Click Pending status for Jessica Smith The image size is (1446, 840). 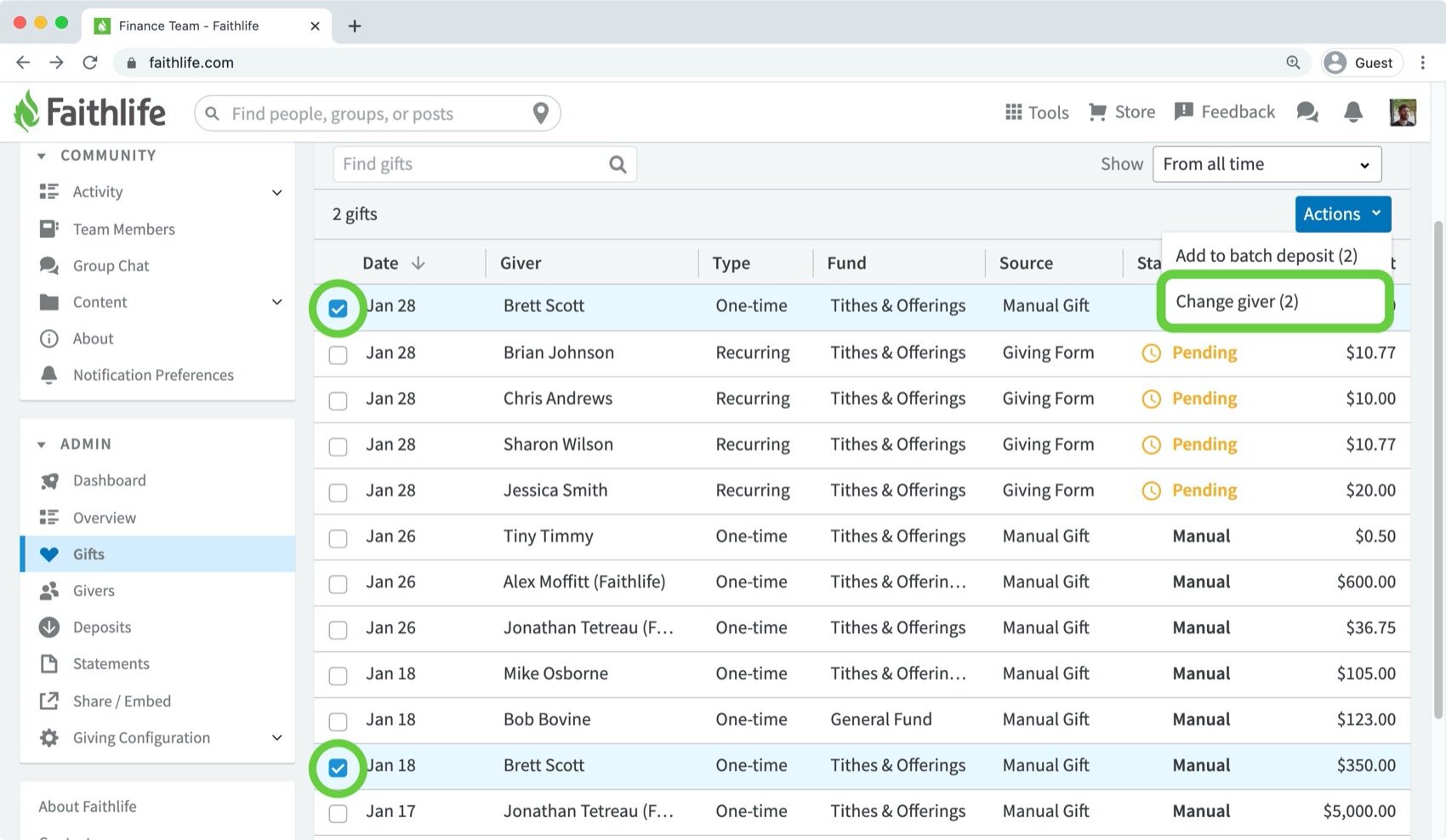pos(1204,491)
